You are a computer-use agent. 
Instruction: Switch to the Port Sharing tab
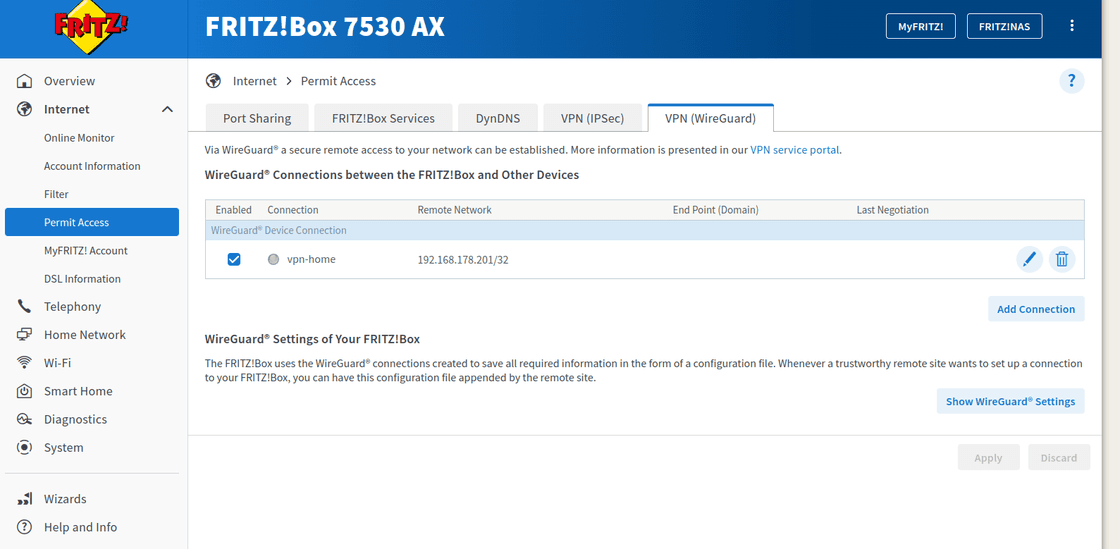[x=257, y=119]
